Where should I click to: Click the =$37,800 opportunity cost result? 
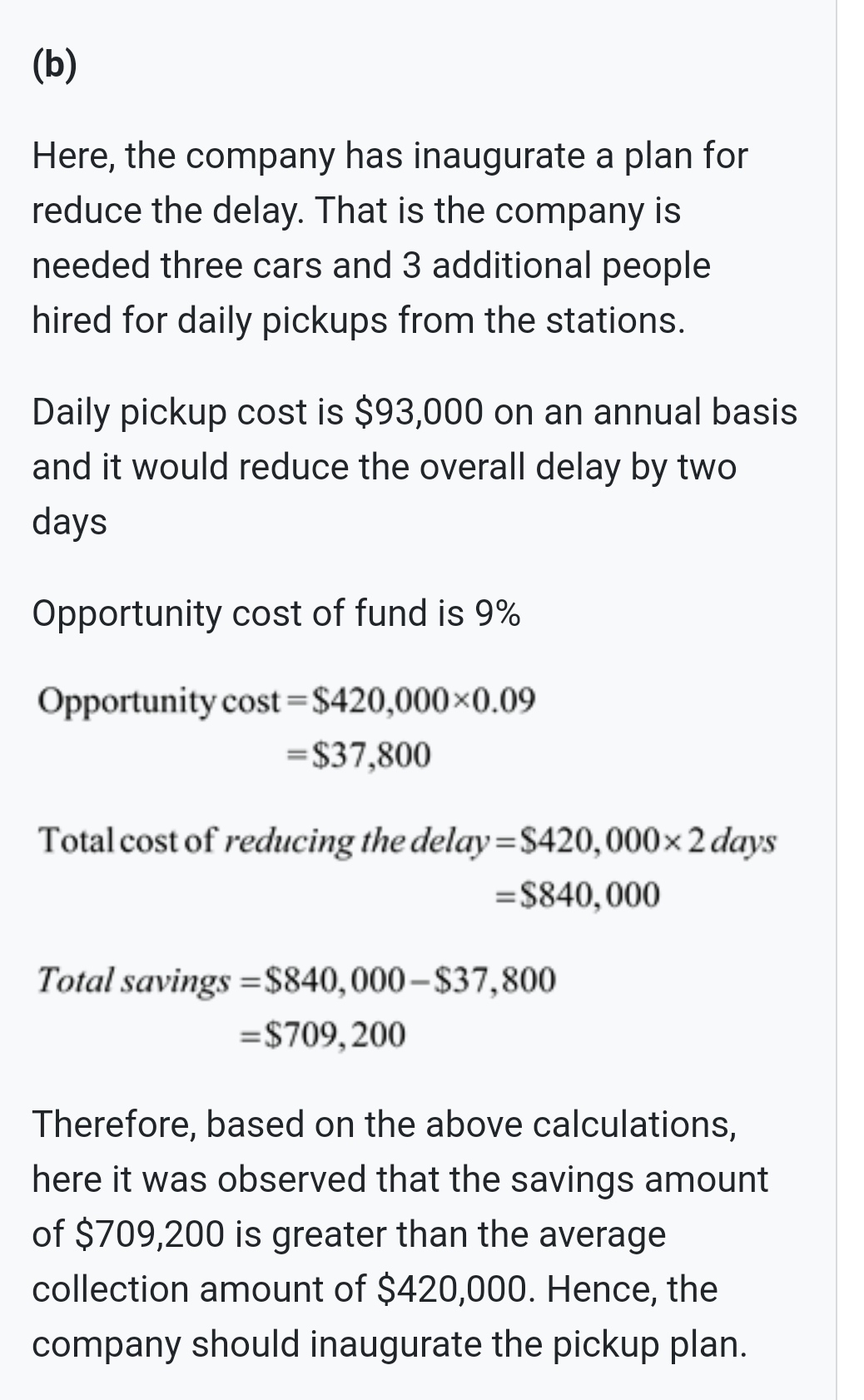click(x=359, y=756)
